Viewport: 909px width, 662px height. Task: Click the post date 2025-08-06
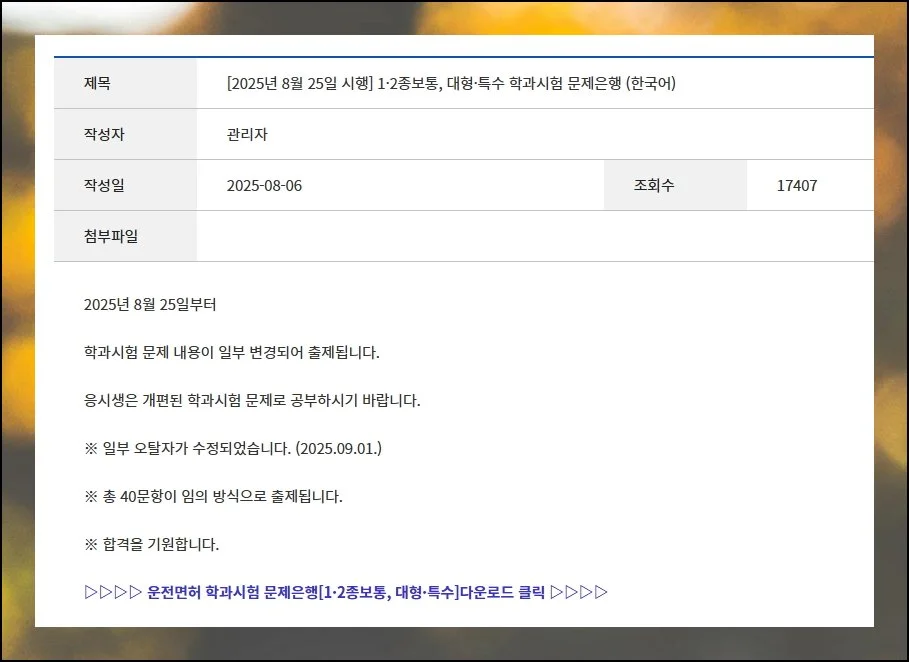264,185
